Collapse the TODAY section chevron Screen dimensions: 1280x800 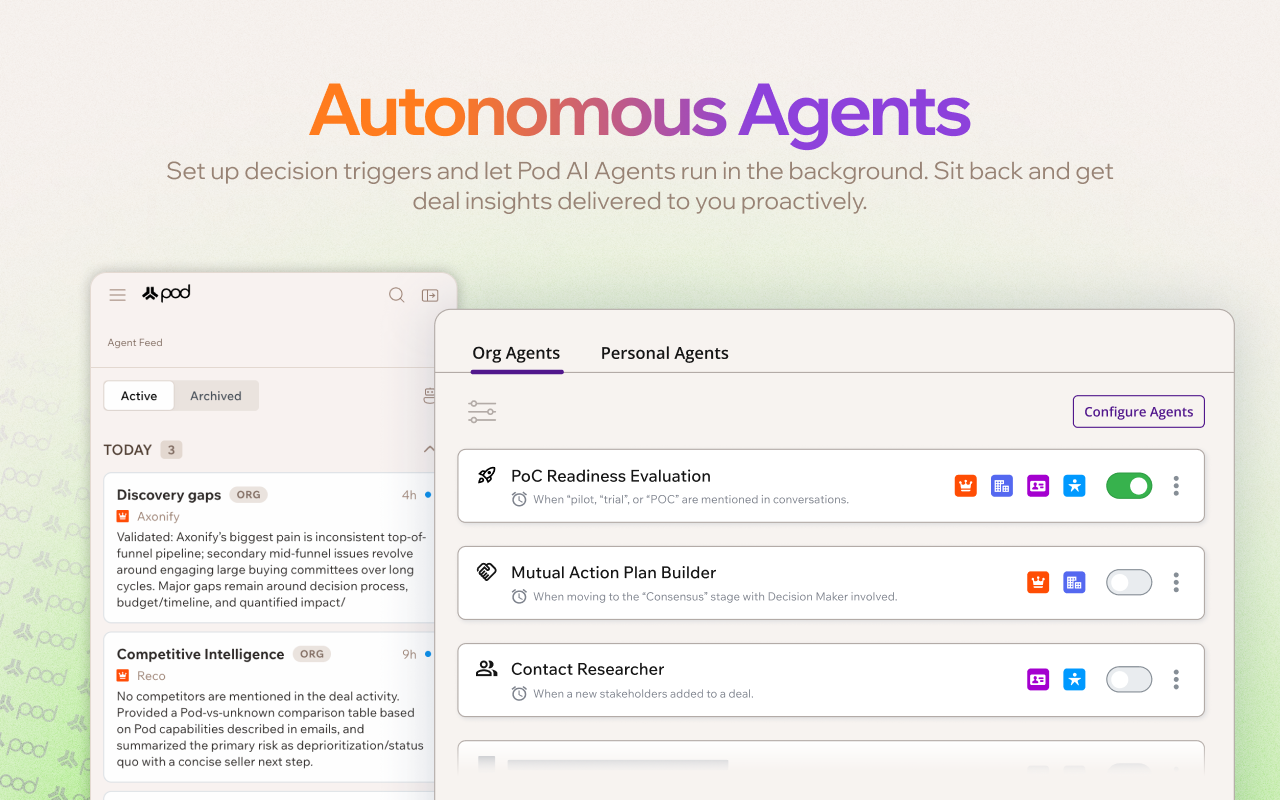[x=429, y=449]
